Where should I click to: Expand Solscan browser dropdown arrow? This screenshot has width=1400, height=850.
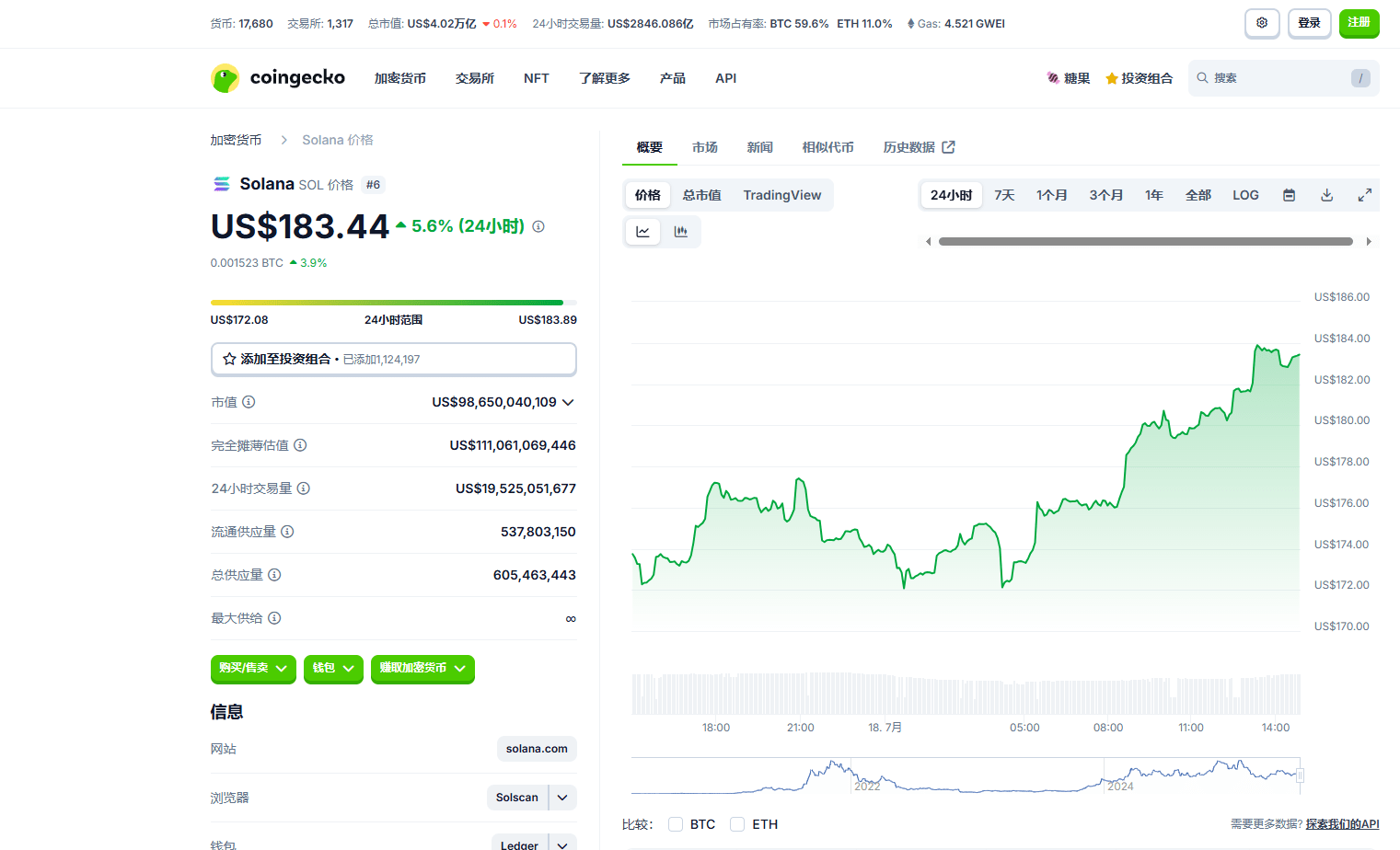[x=563, y=798]
